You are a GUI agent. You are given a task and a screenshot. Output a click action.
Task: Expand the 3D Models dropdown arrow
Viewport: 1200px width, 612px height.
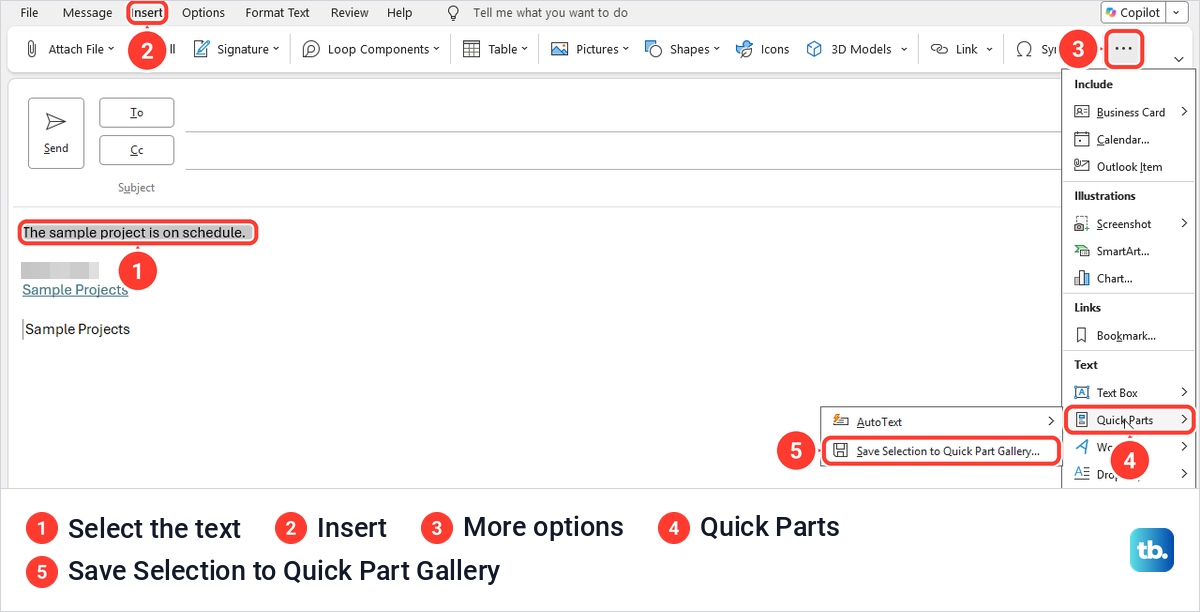pos(904,49)
